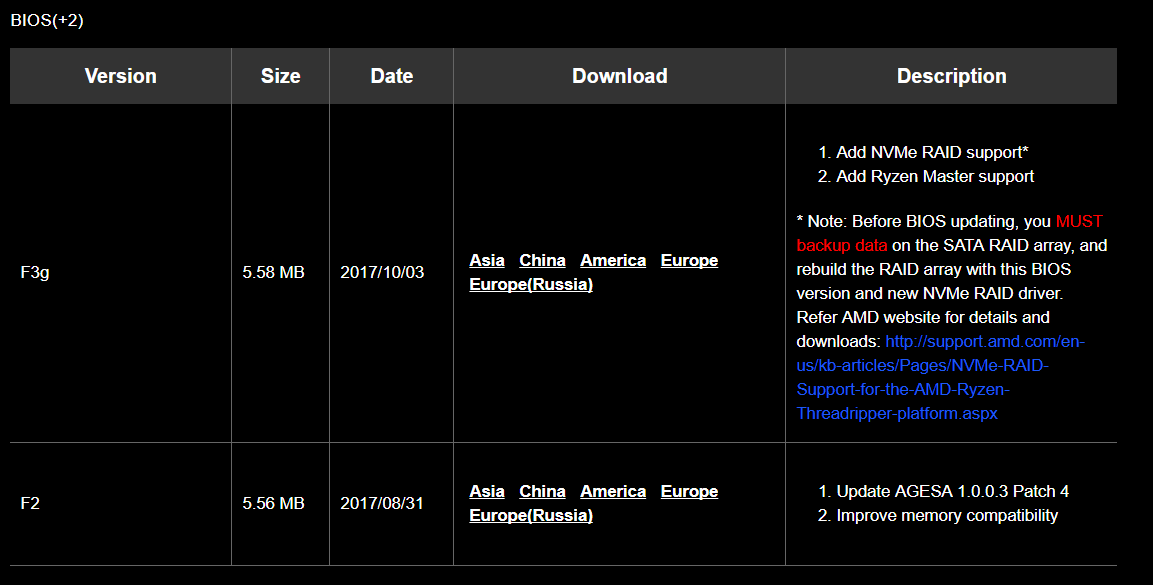Click the Version column header
The width and height of the screenshot is (1153, 585).
click(x=121, y=76)
